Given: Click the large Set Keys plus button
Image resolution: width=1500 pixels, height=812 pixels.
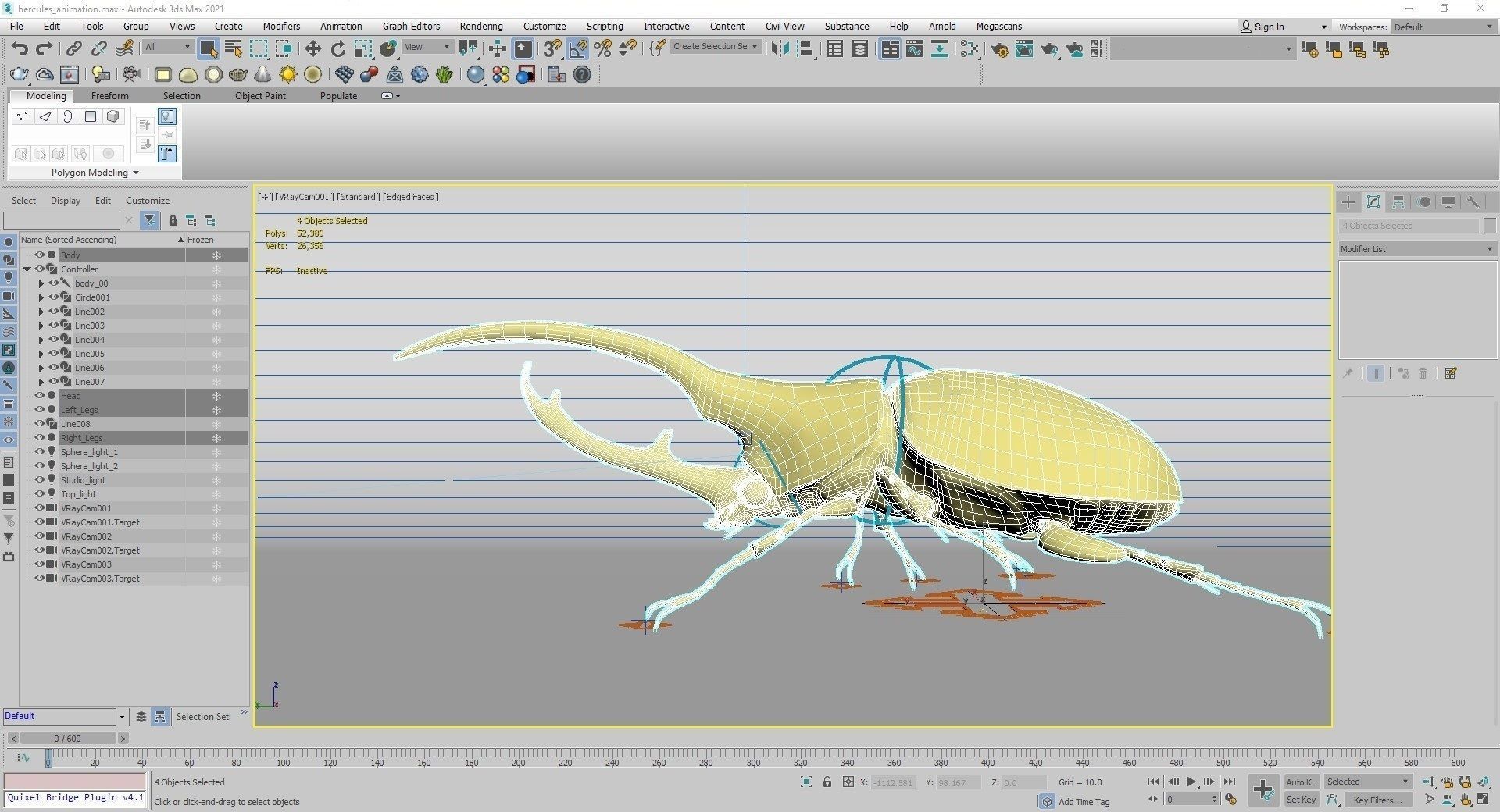Looking at the screenshot, I should click(1262, 790).
